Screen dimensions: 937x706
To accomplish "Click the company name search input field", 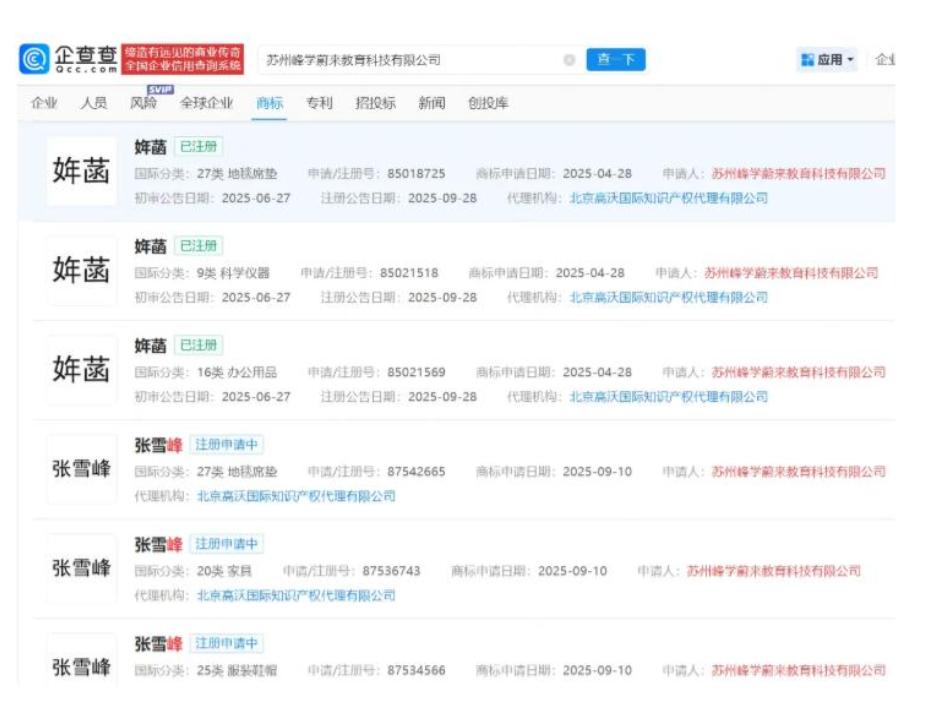I will coord(410,60).
